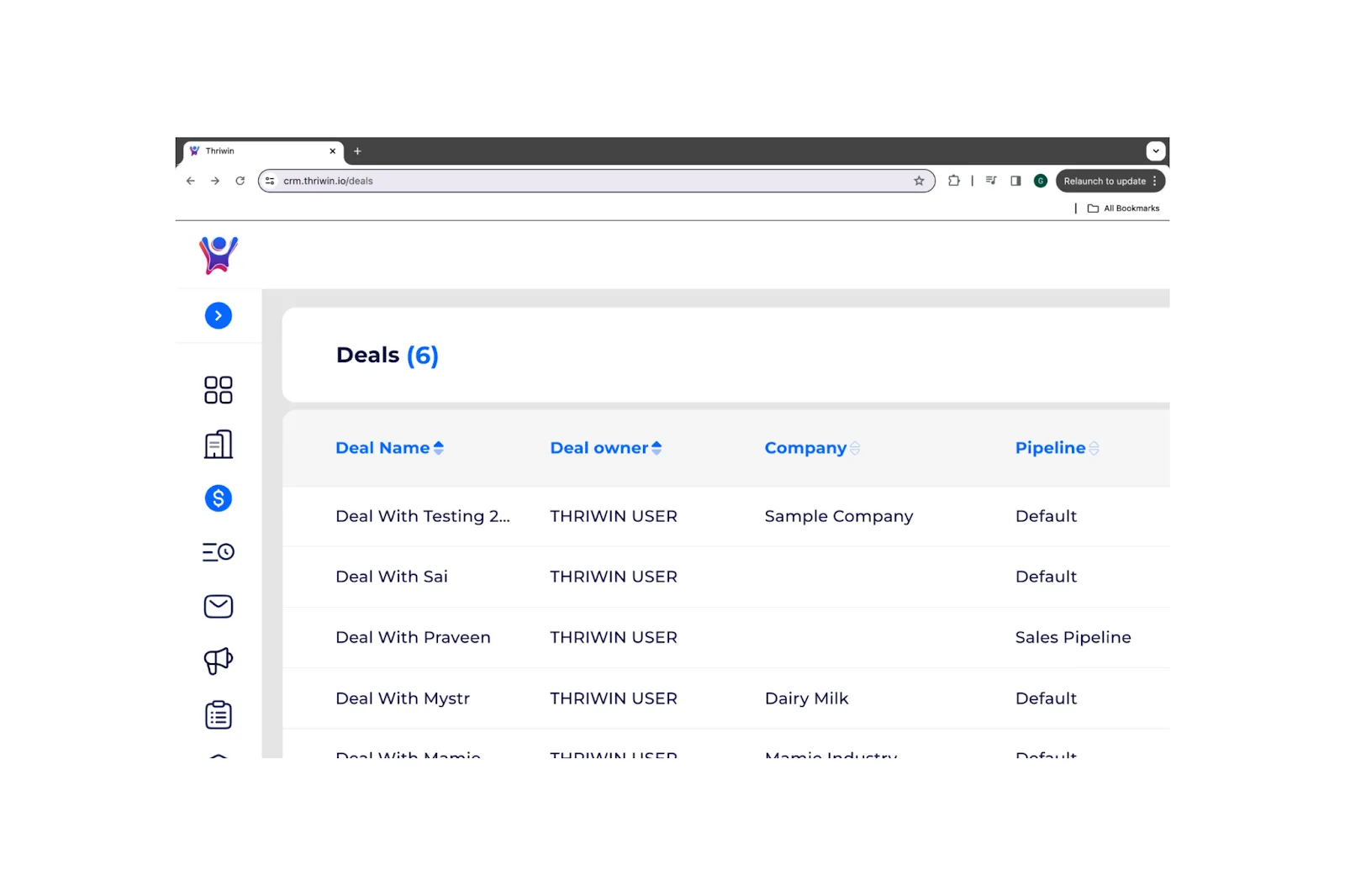Open the green G profile avatar
This screenshot has height=896, width=1345.
(x=1041, y=181)
